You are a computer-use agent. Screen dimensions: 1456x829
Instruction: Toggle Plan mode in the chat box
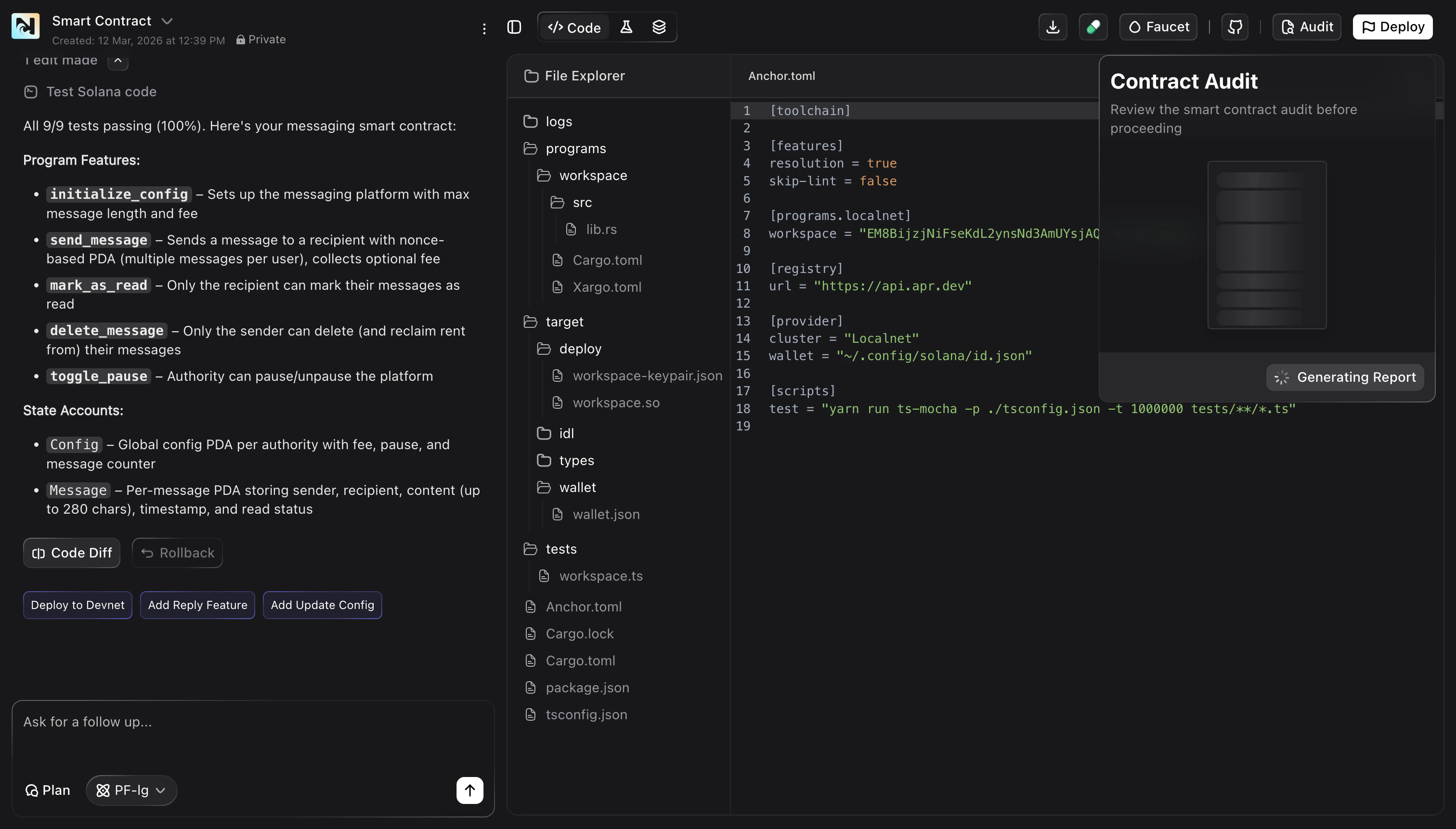(48, 790)
